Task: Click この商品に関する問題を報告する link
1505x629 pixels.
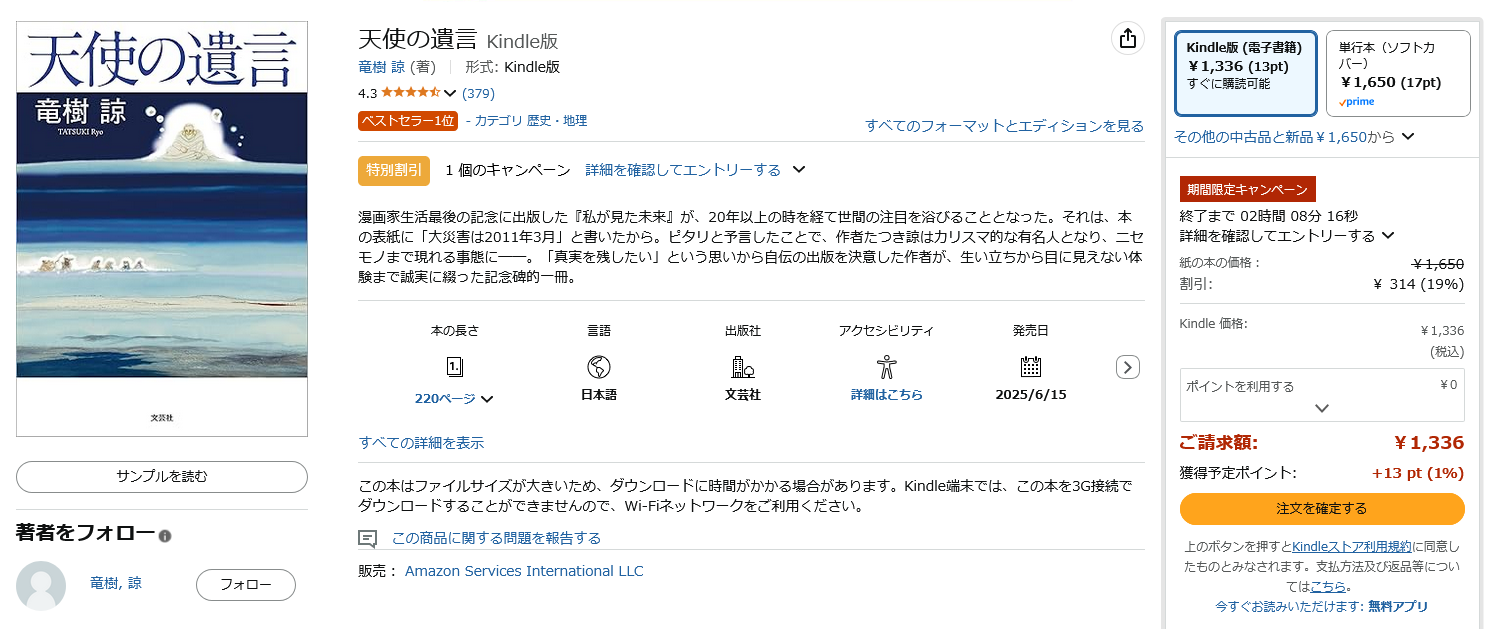Action: point(496,538)
